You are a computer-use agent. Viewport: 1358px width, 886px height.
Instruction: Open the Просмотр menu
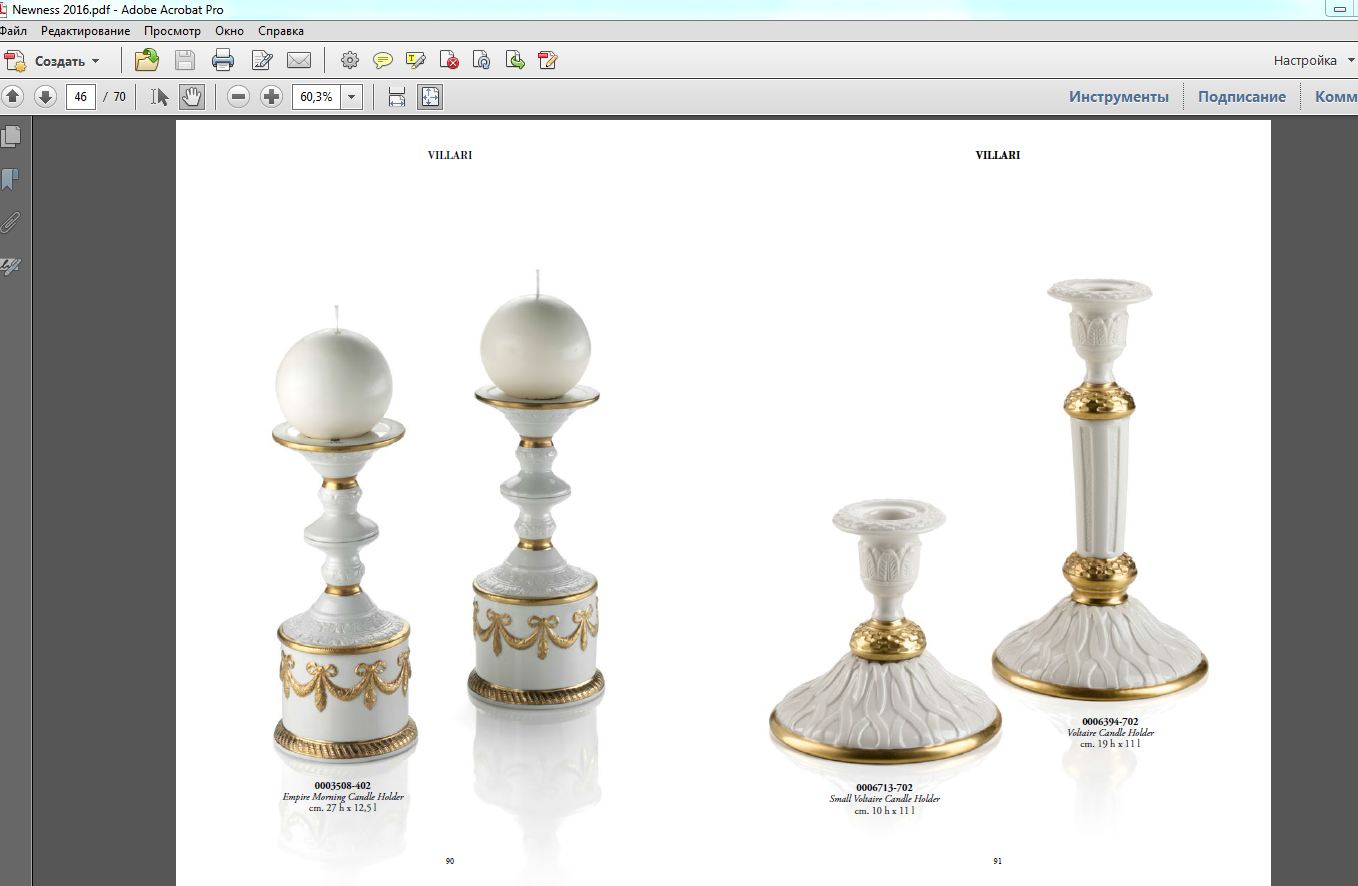coord(172,31)
